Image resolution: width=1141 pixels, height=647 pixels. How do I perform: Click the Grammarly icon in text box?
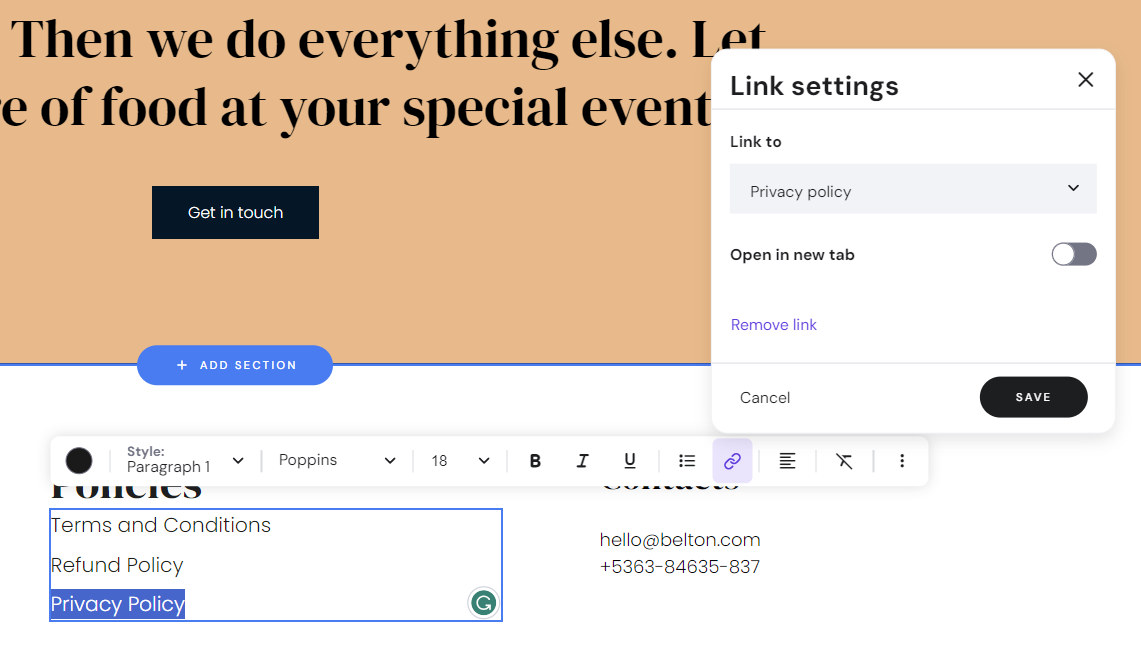(484, 603)
